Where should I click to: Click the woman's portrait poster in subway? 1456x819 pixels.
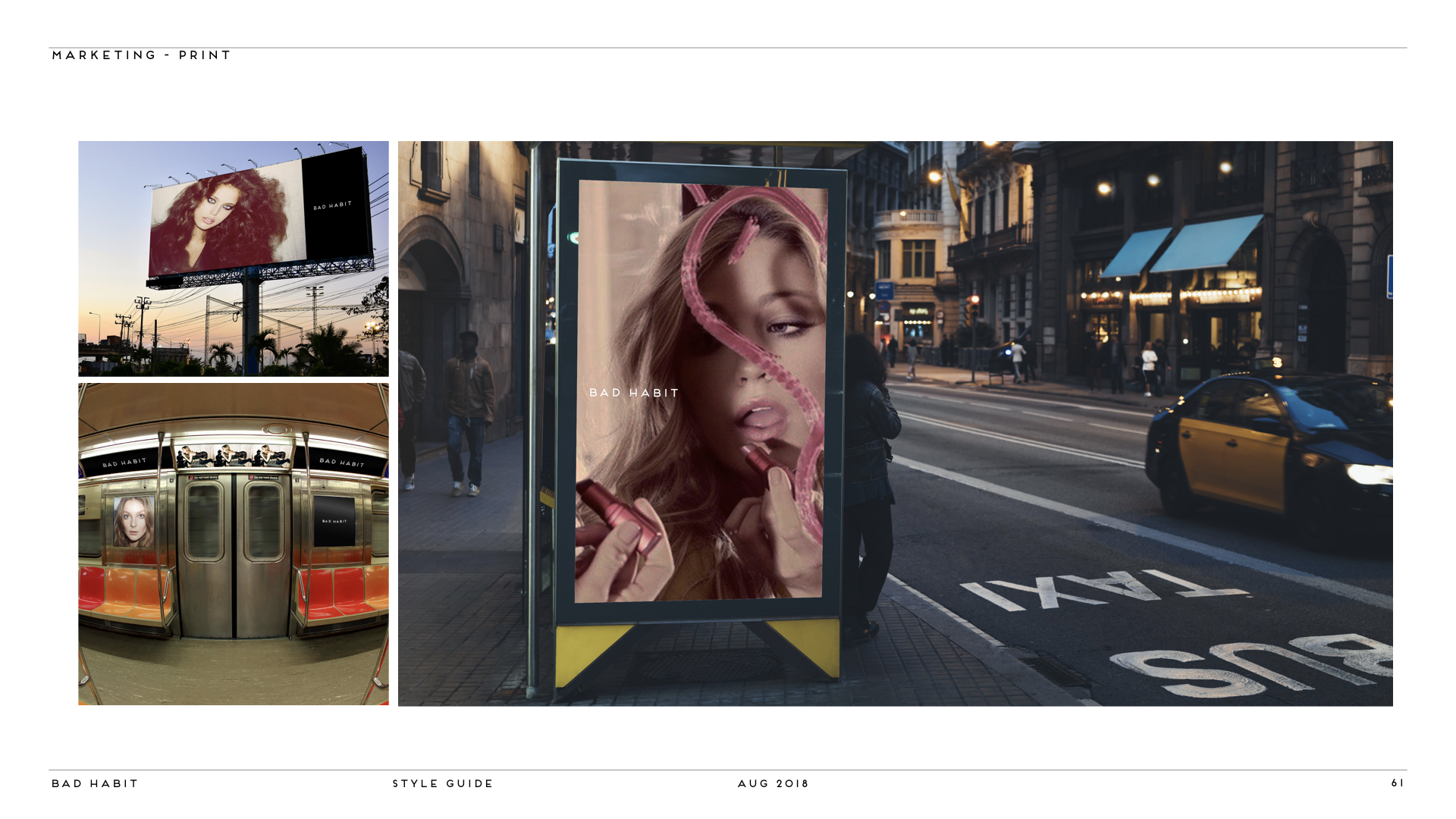pos(133,521)
